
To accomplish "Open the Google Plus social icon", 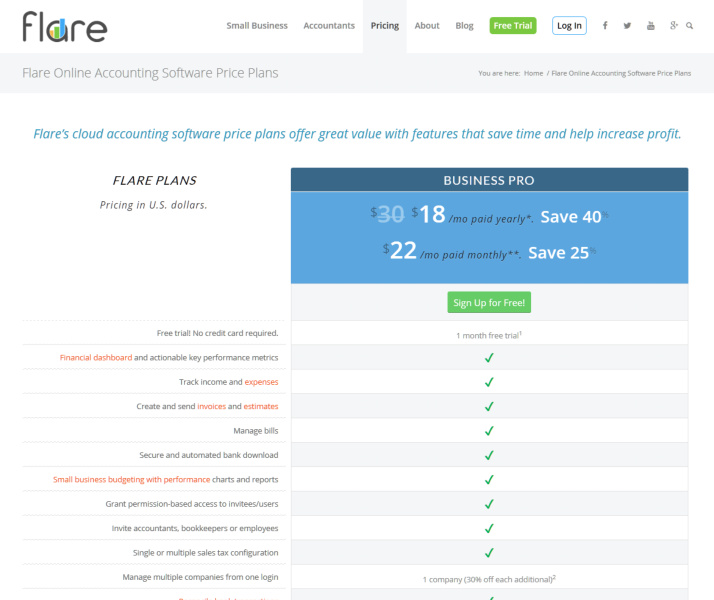I will pyautogui.click(x=674, y=25).
